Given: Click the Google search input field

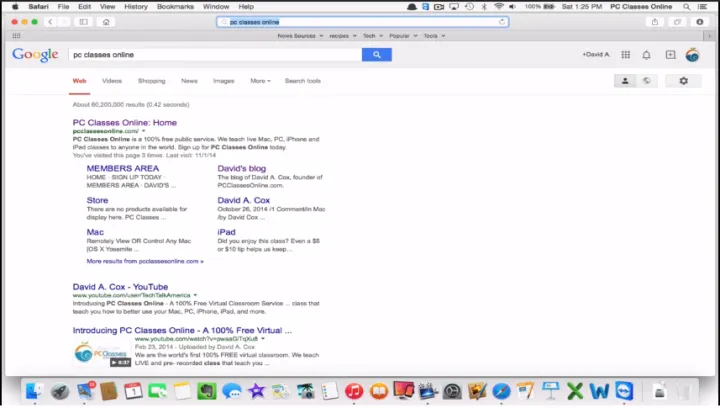Looking at the screenshot, I should coord(215,55).
